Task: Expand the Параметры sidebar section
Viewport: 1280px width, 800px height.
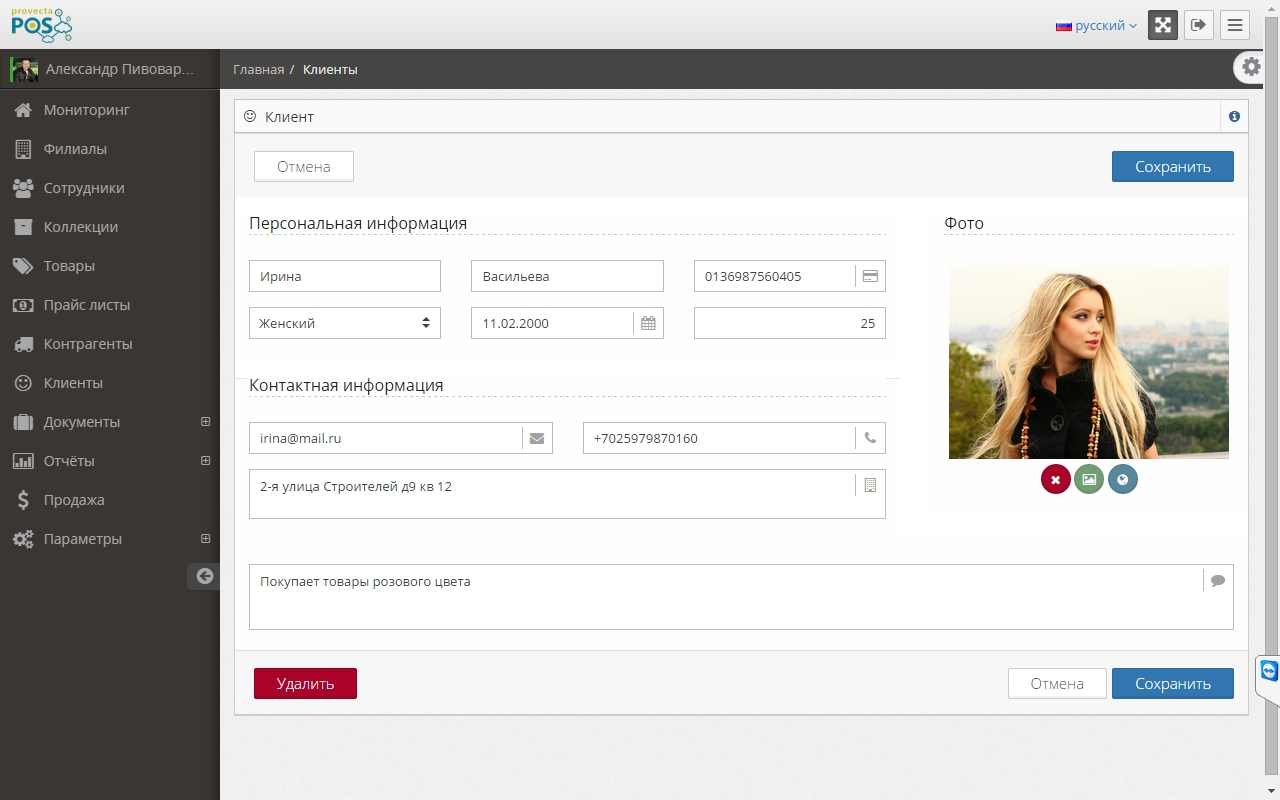Action: pyautogui.click(x=206, y=539)
